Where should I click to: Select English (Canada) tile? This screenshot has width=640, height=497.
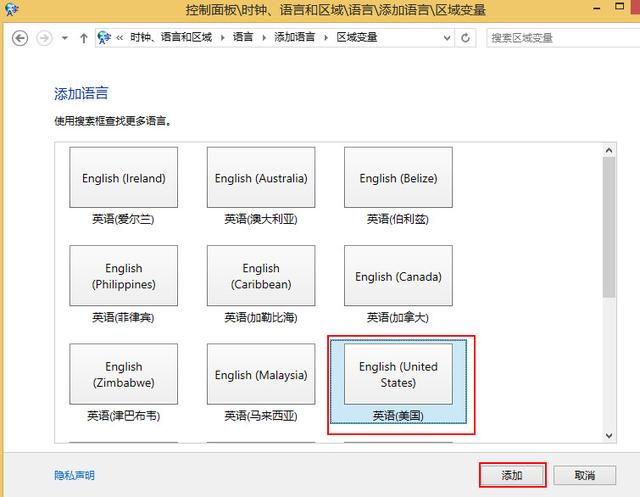(398, 276)
